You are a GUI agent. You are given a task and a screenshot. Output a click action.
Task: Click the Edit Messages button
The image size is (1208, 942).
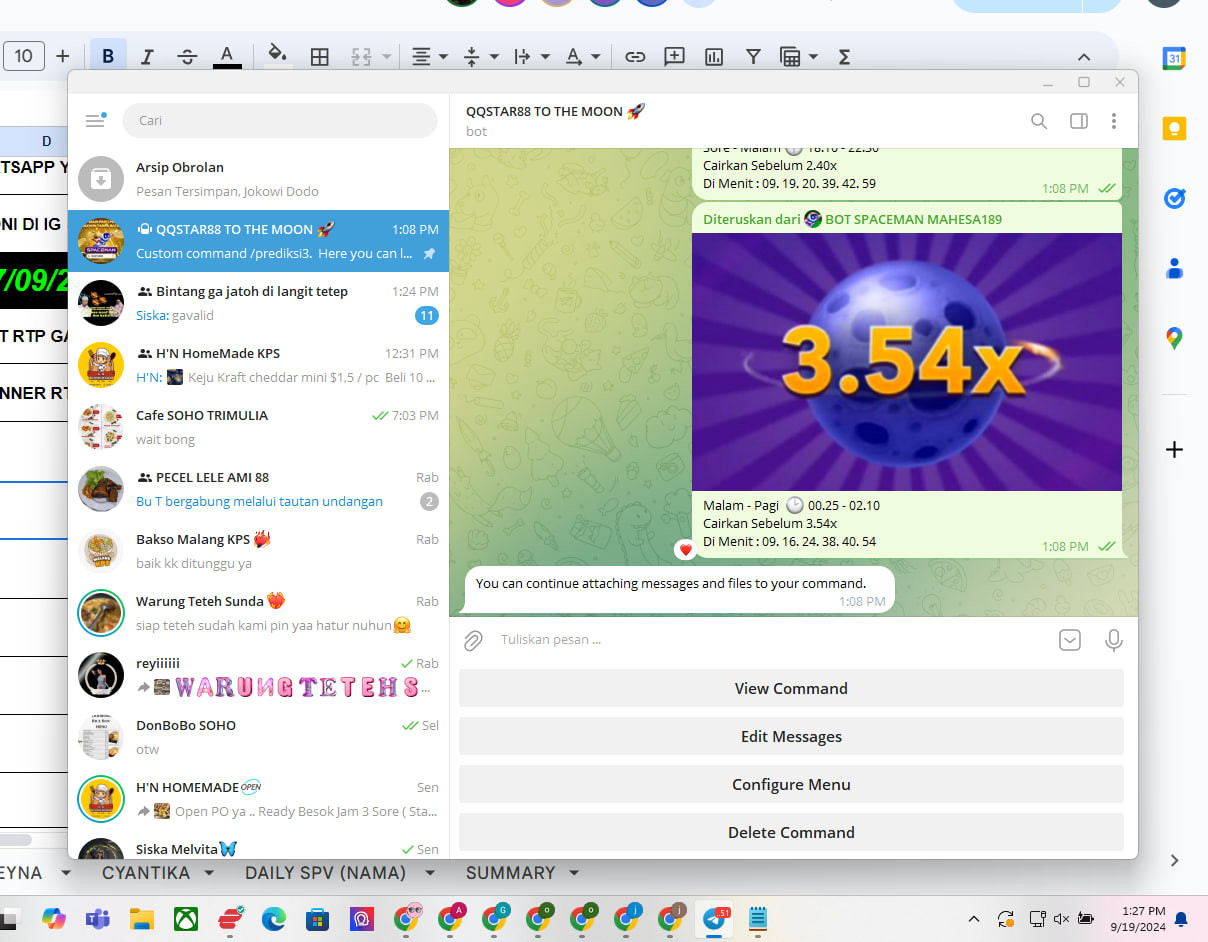point(791,736)
